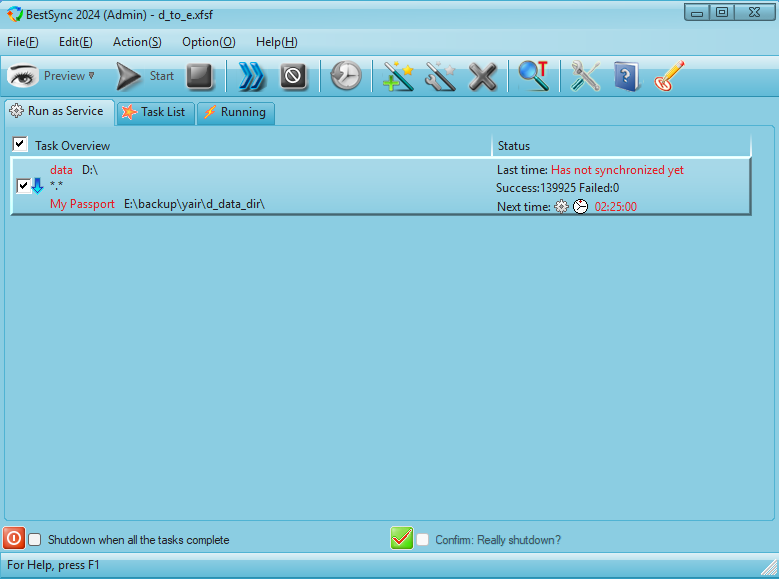Click the magnifier with red T icon
This screenshot has width=779, height=579.
pos(533,76)
